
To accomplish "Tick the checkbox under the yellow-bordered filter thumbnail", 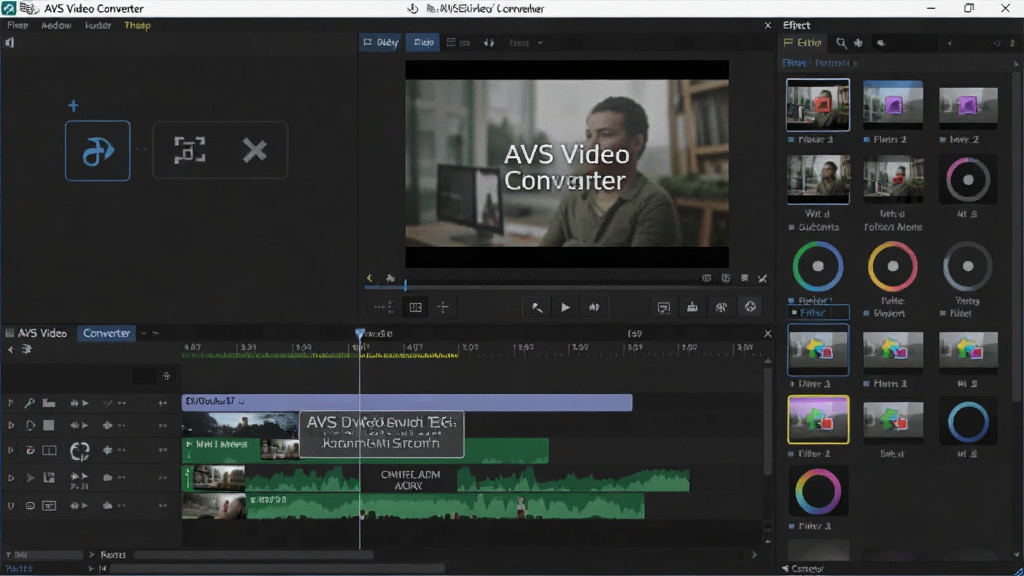I will (792, 454).
